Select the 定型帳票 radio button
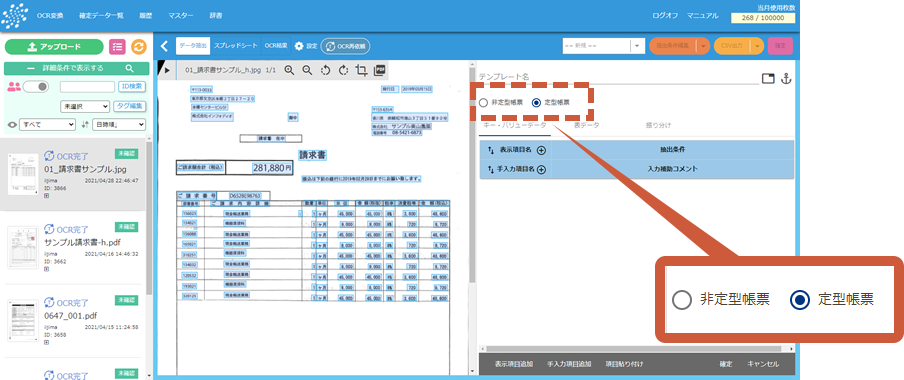Viewport: 904px width, 380px height. [536, 103]
